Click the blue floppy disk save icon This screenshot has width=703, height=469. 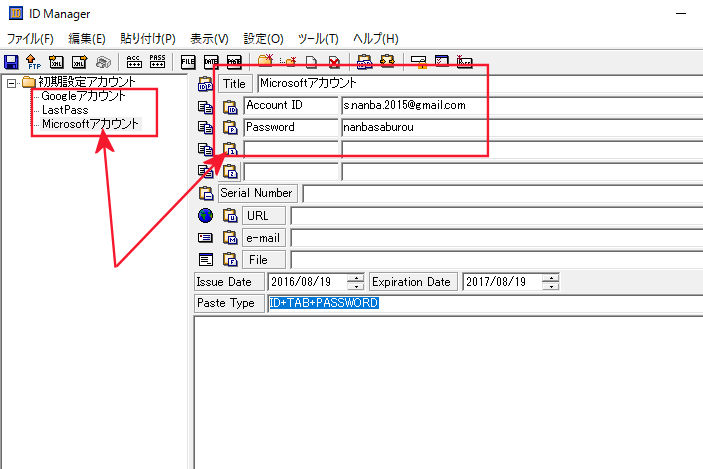11,62
